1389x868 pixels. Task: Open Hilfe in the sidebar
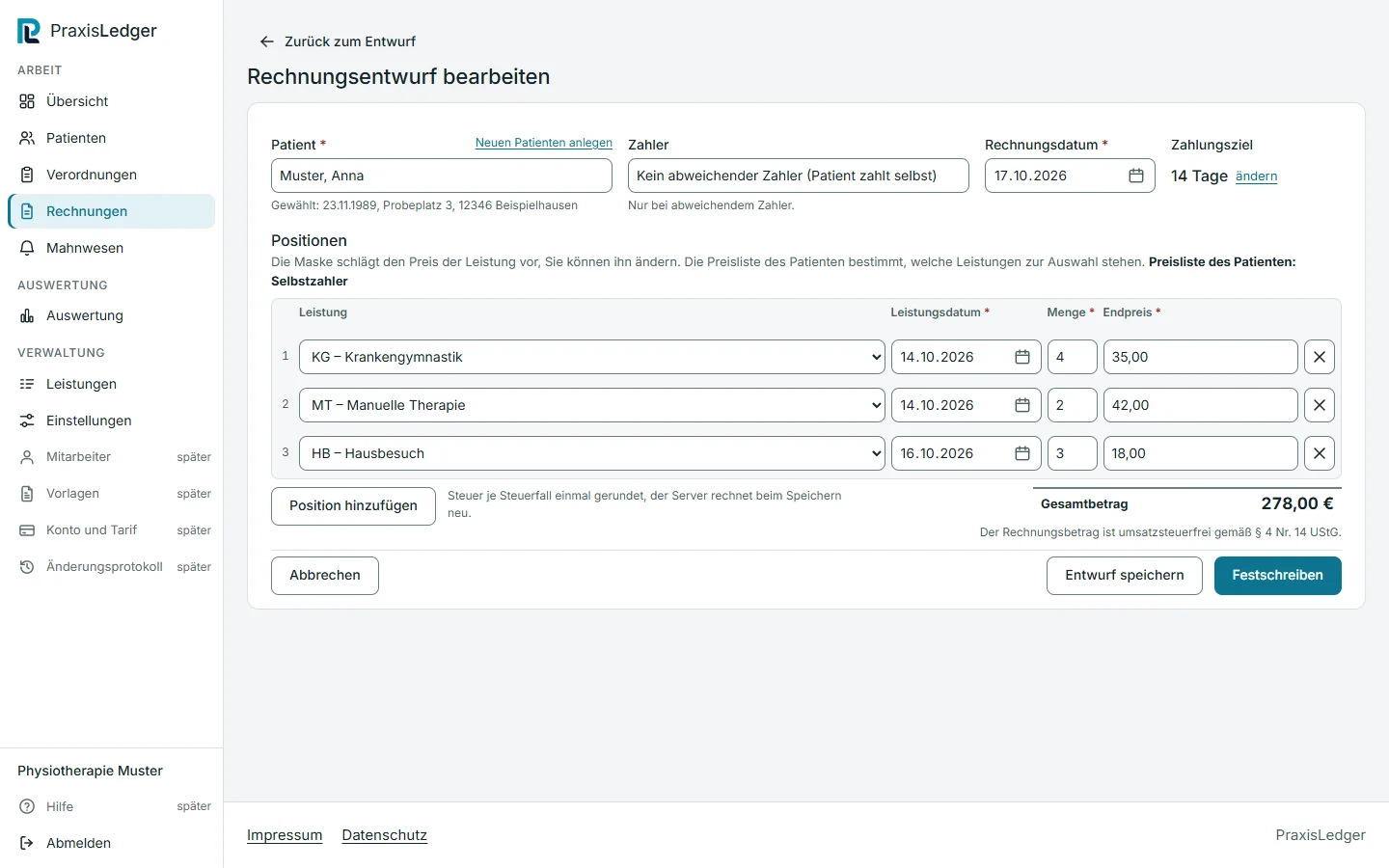click(x=112, y=806)
